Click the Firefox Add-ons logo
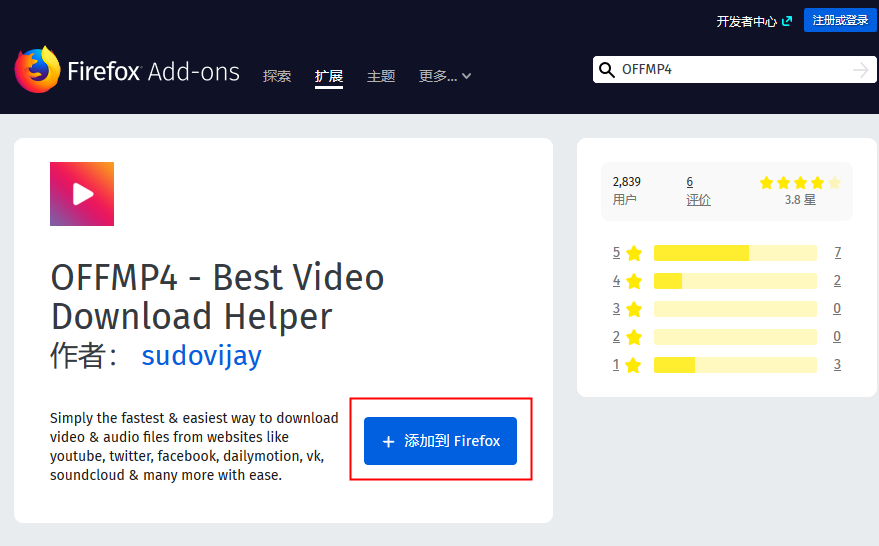 127,70
